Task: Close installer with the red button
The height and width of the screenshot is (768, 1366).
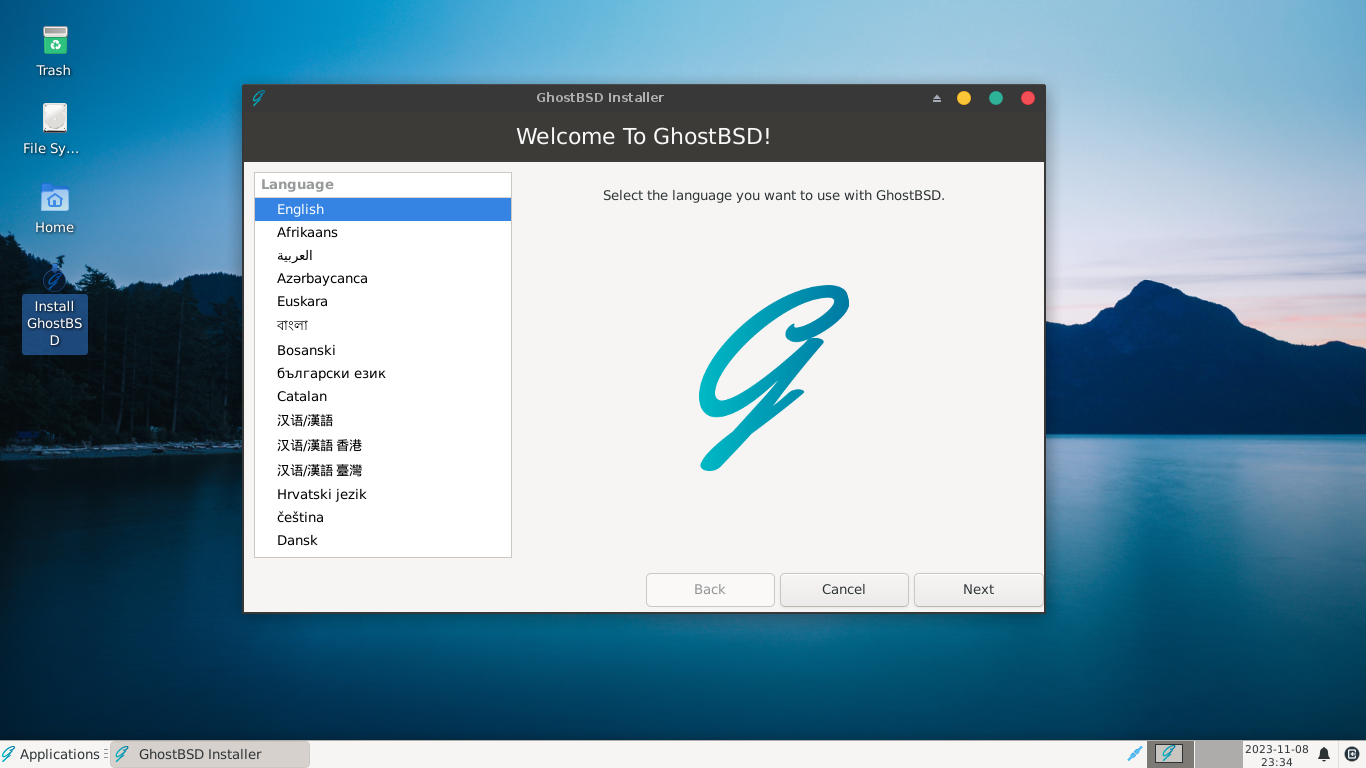Action: coord(1028,98)
